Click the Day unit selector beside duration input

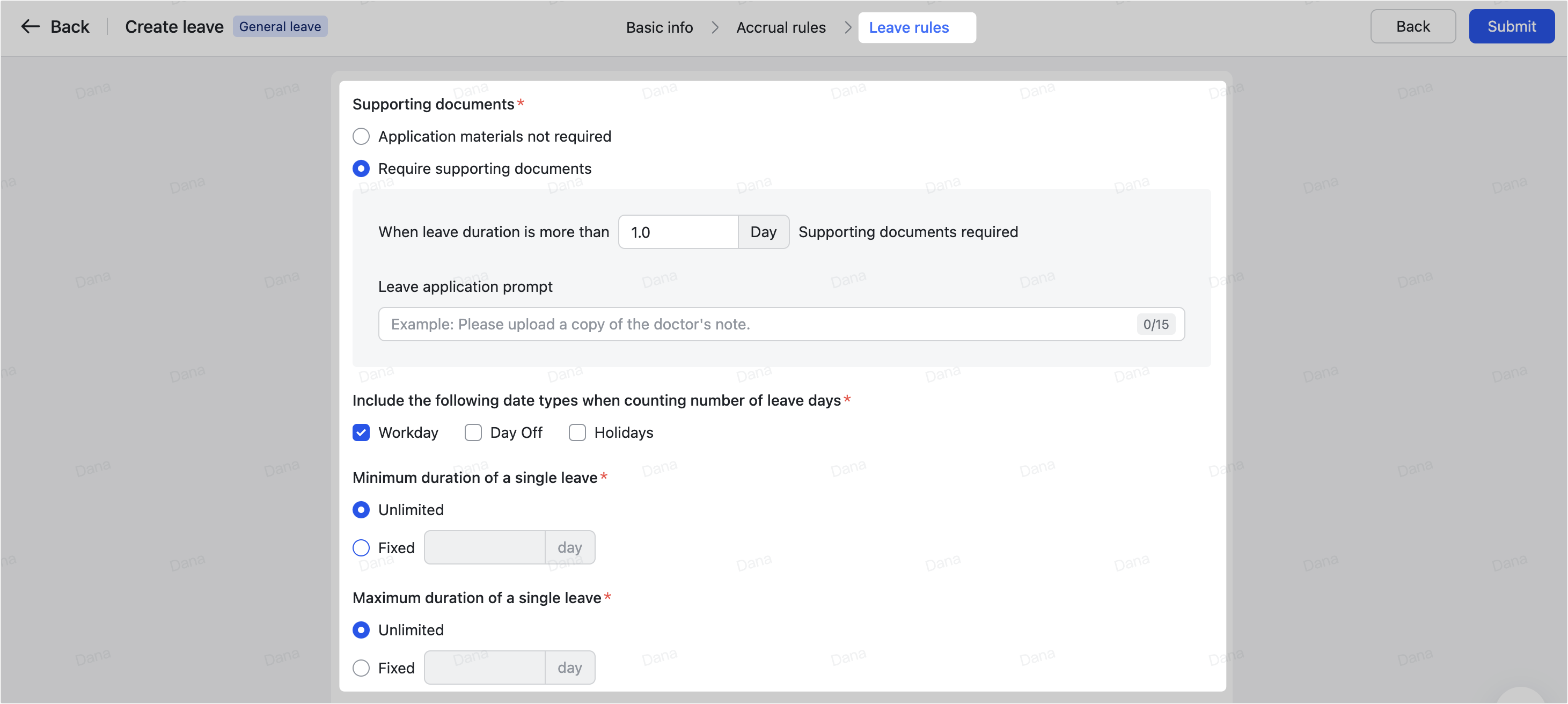[x=763, y=232]
